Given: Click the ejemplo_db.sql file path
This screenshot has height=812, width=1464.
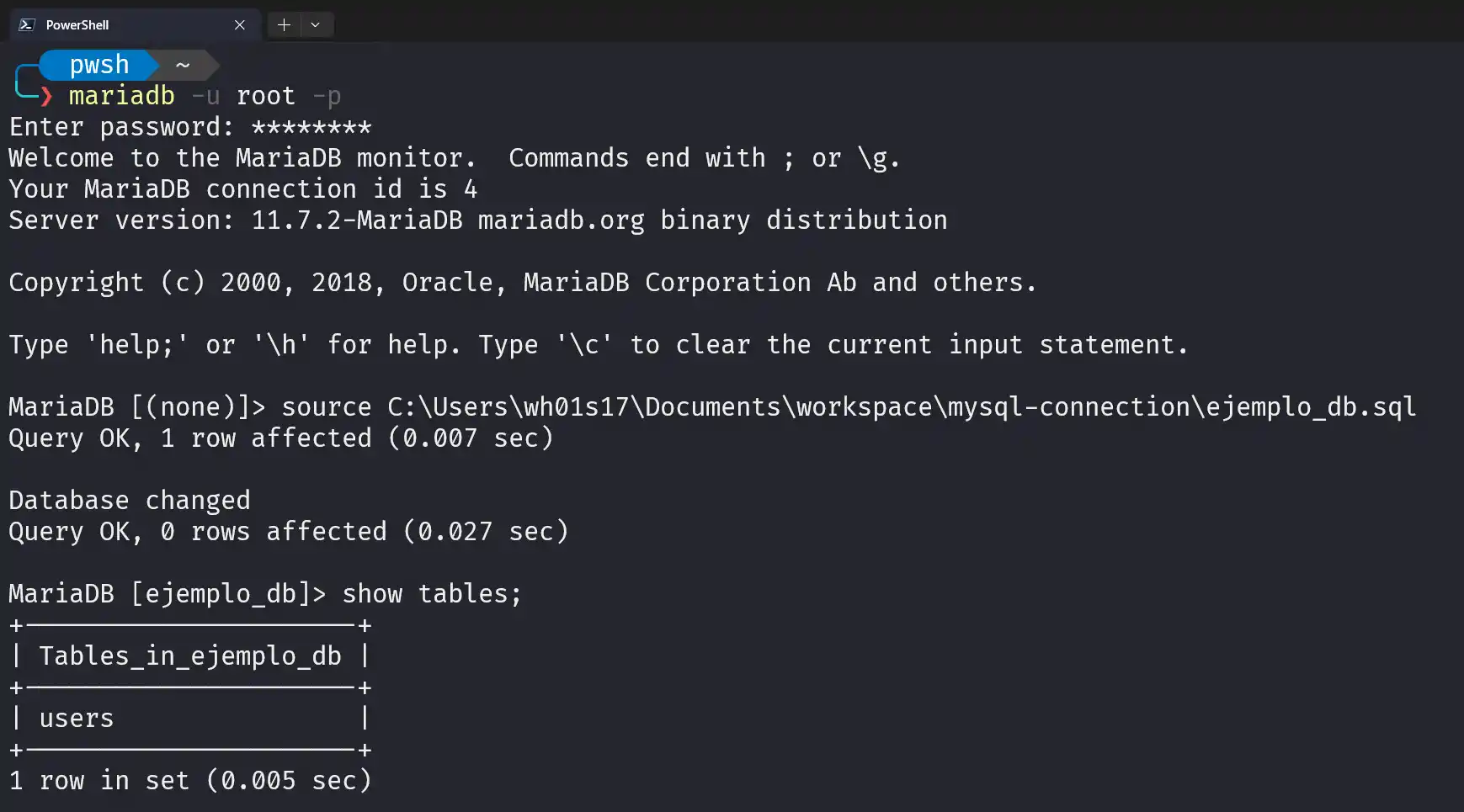Looking at the screenshot, I should point(902,407).
